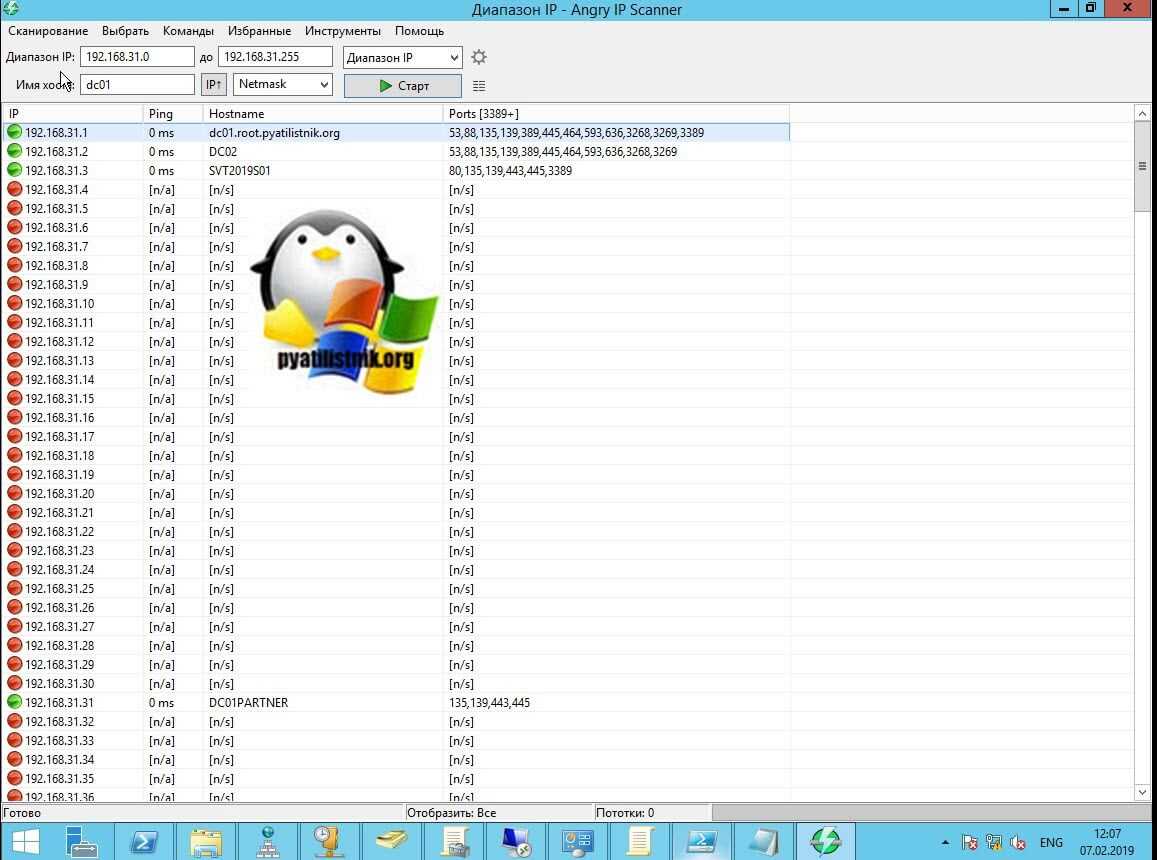Click the IP↑ hostname lookup button
The image size is (1157, 860).
(214, 85)
